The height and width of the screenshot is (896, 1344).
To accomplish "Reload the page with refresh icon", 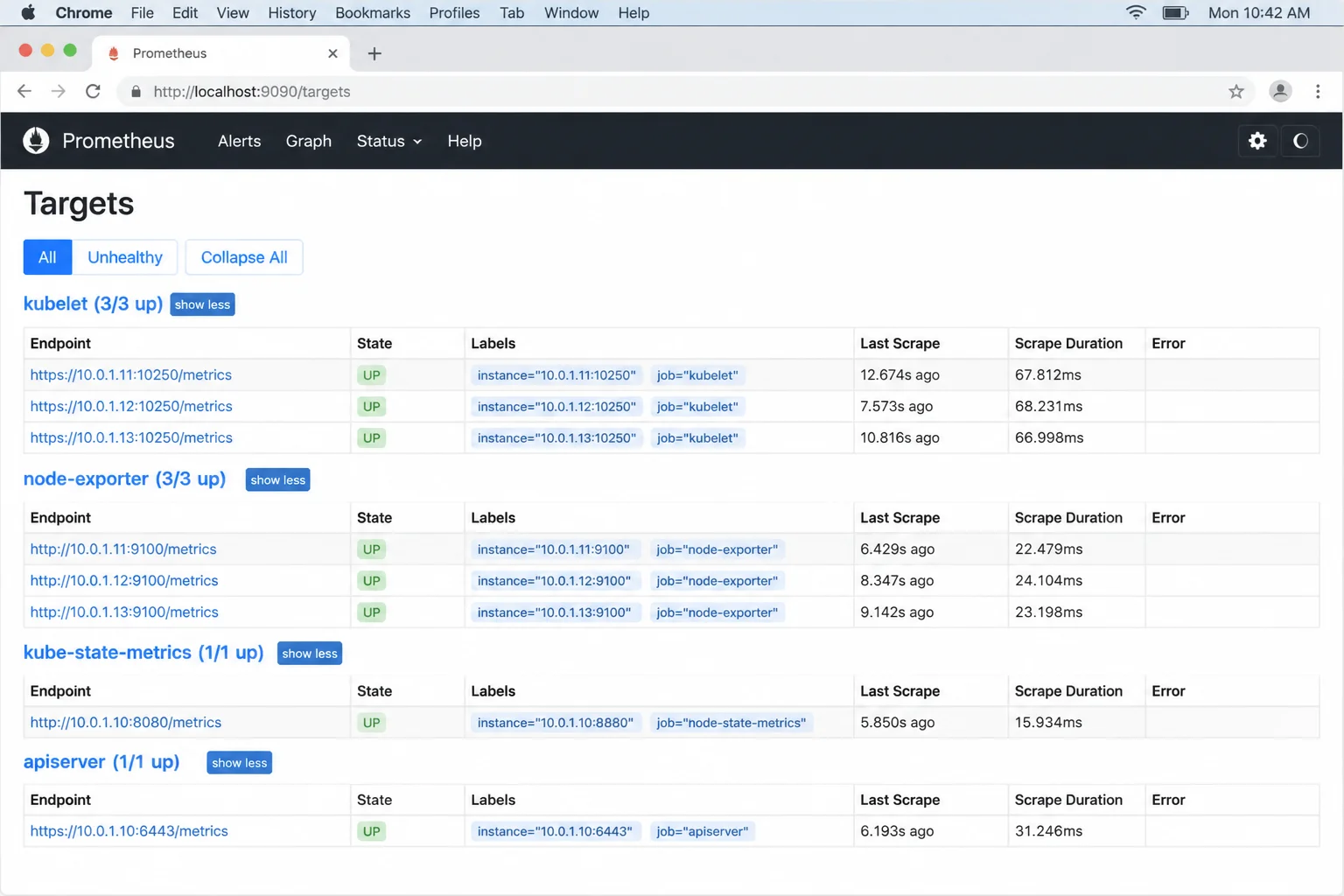I will [93, 91].
